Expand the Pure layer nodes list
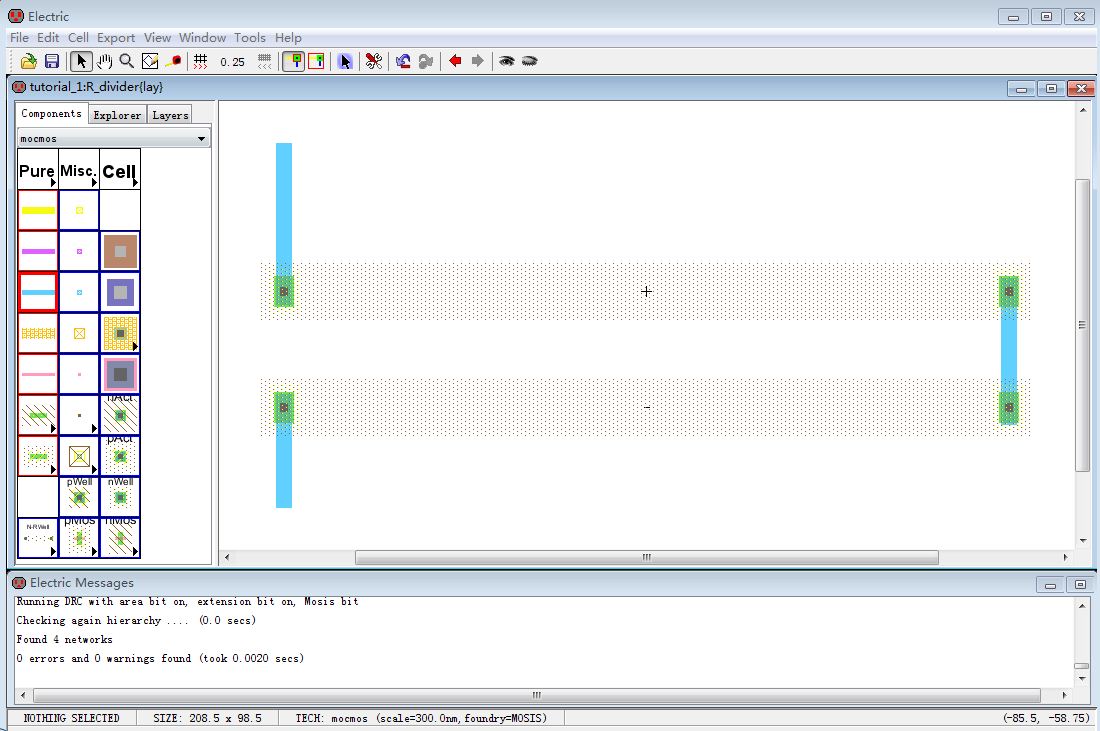Screen dimensions: 1100x731 38,170
